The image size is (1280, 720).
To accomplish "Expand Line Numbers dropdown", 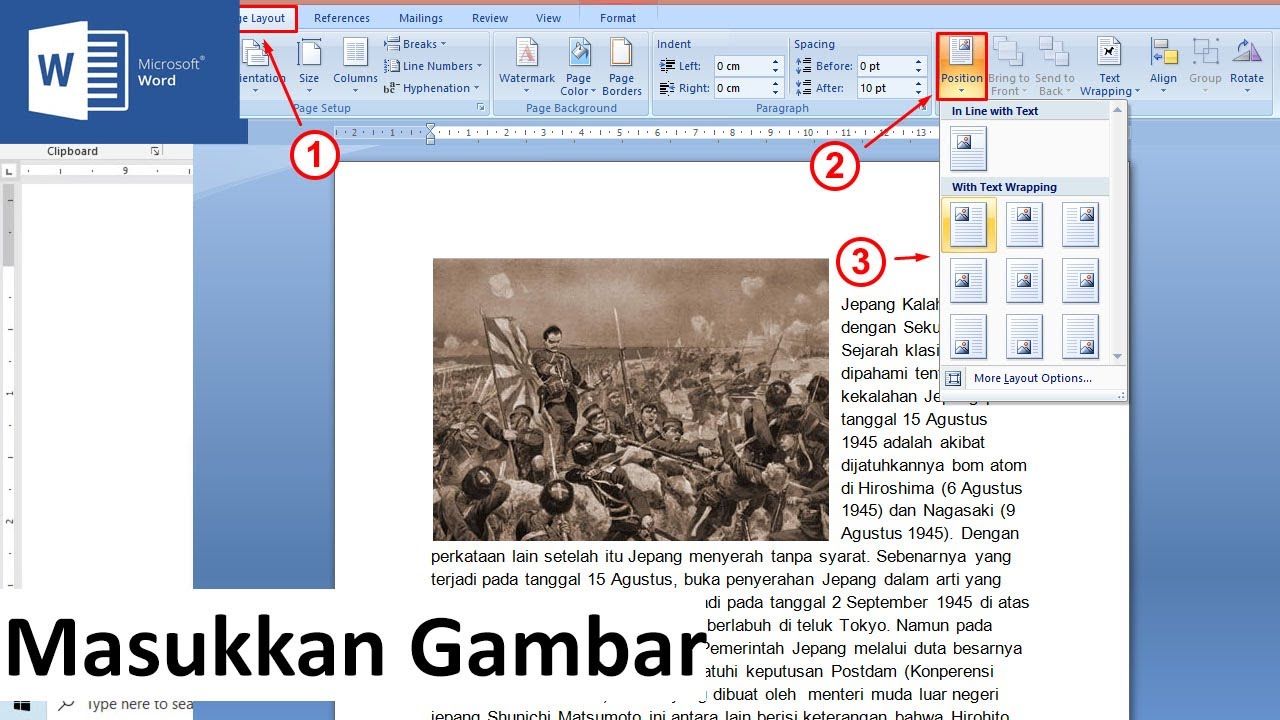I will point(433,66).
